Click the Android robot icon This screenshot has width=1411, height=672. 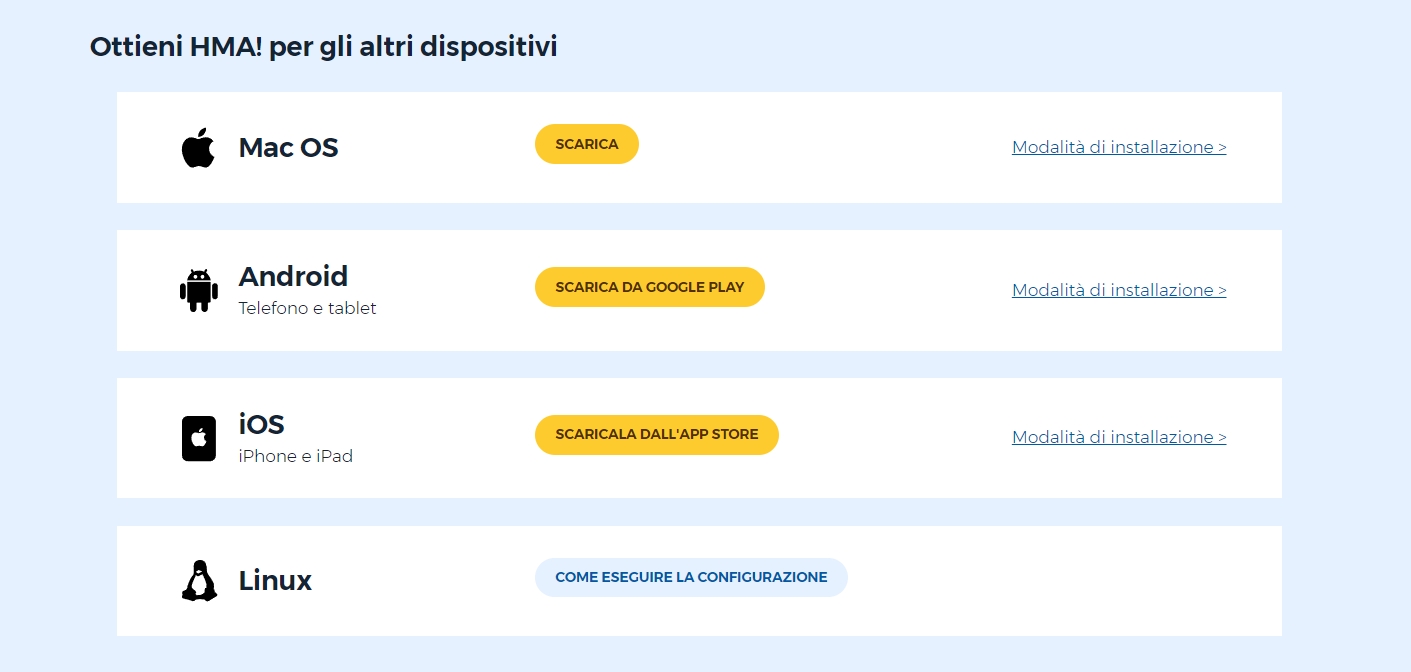pyautogui.click(x=198, y=290)
